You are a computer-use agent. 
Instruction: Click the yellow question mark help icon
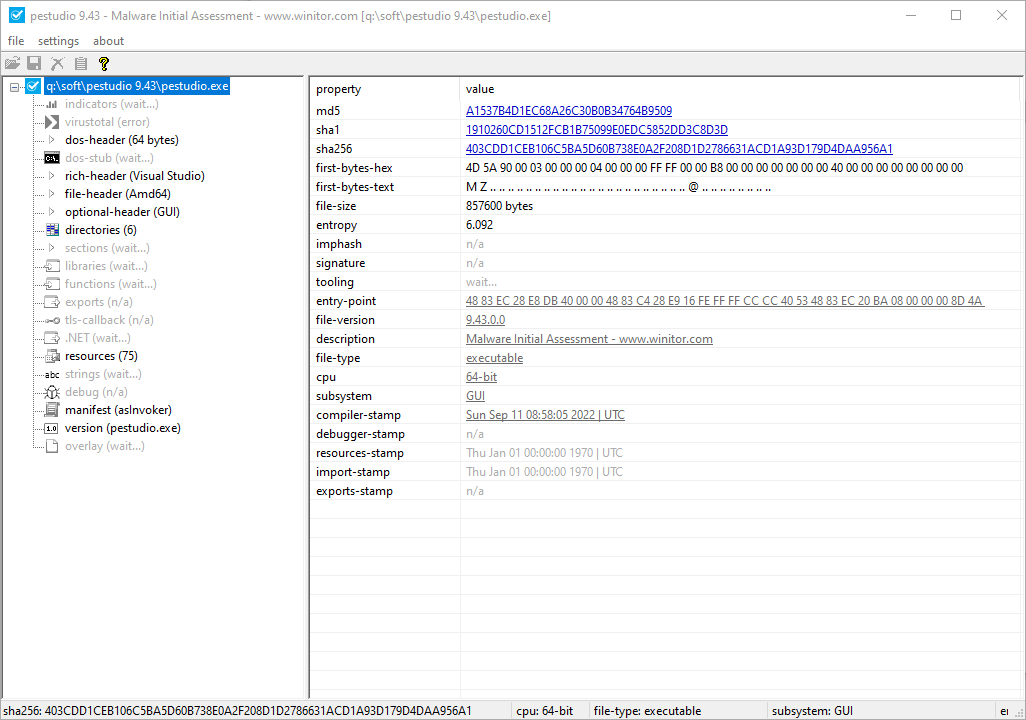(x=103, y=64)
